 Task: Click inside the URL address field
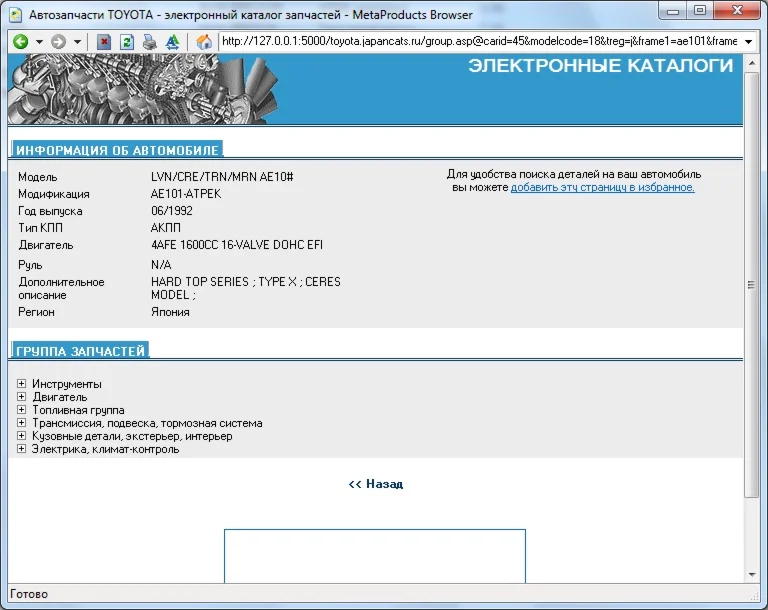tap(478, 42)
